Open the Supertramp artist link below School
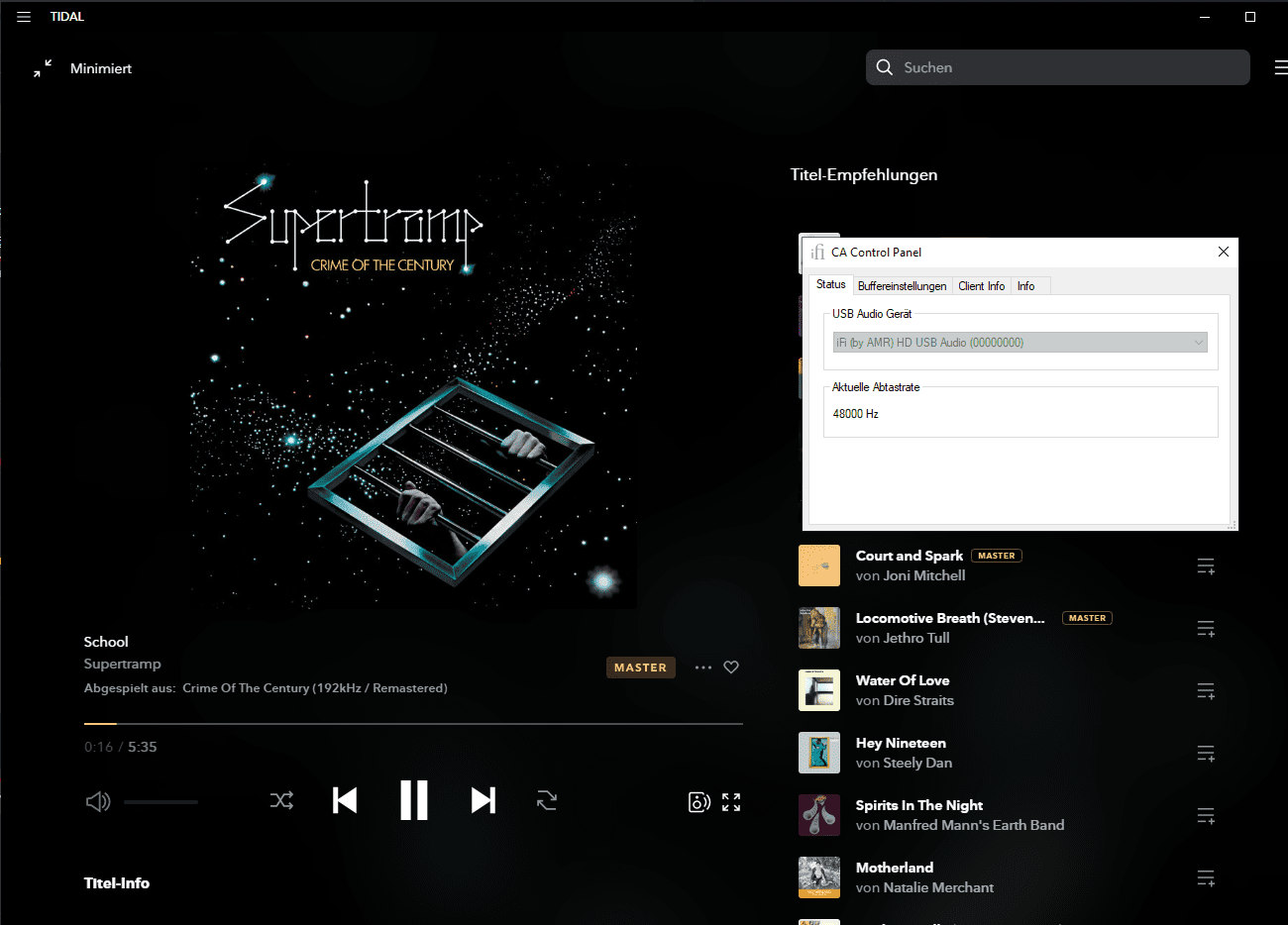Image resolution: width=1288 pixels, height=925 pixels. click(x=122, y=664)
